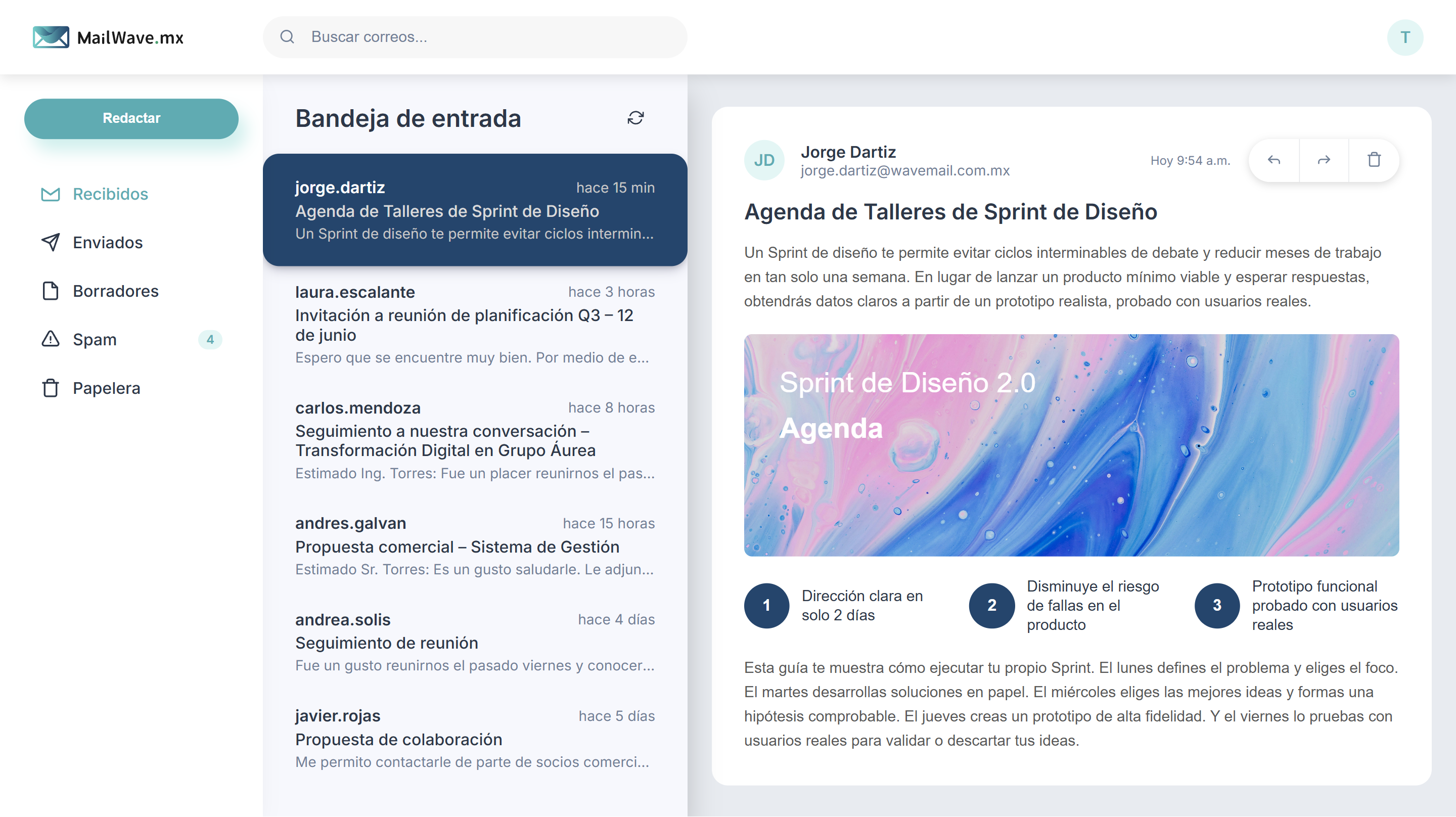Click the search magnifier icon

coord(288,37)
